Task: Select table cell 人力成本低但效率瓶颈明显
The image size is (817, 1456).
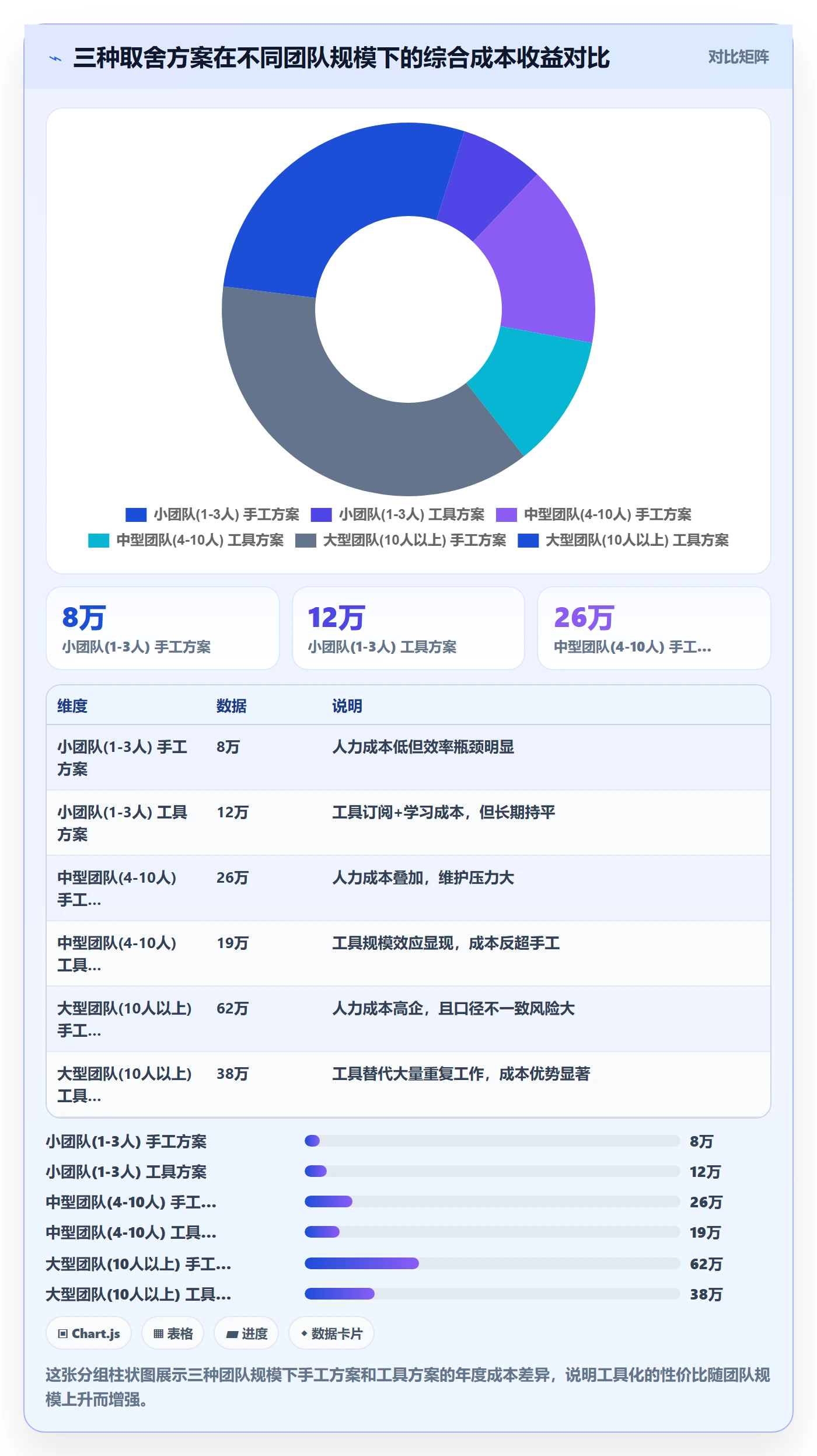Action: tap(423, 747)
